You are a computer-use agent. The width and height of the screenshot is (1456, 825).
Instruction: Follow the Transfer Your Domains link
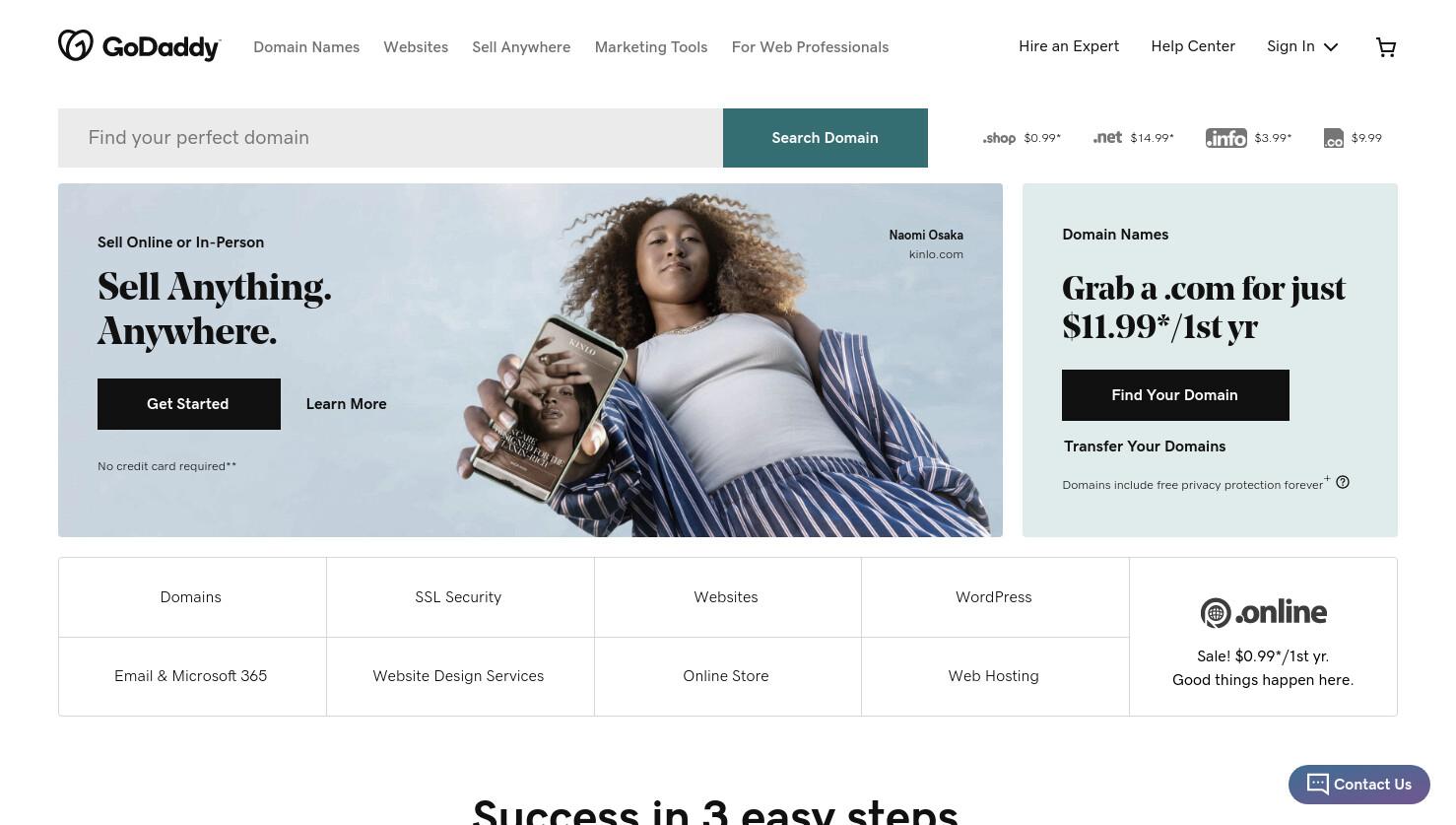1145,447
